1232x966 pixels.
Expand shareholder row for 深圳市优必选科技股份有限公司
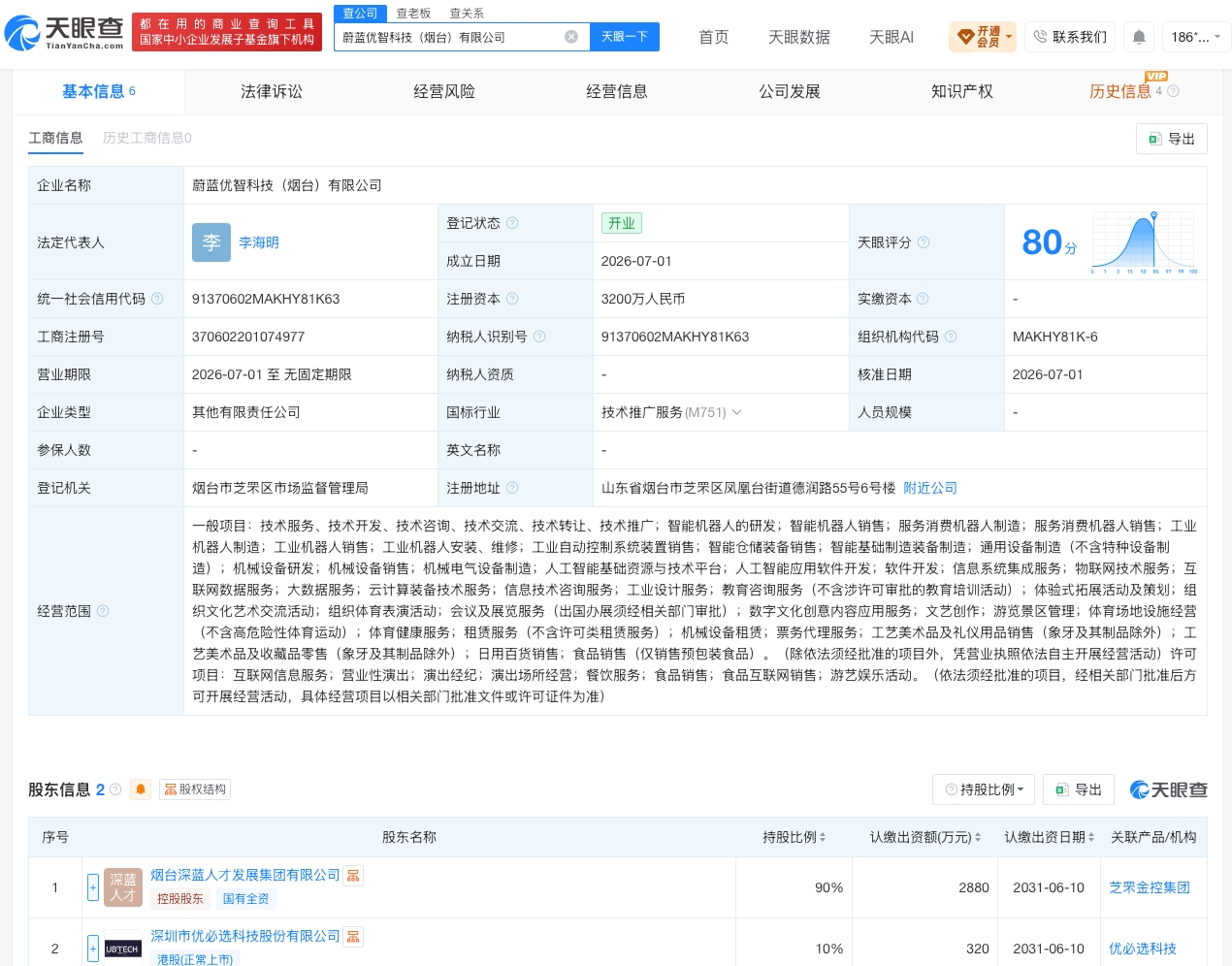coord(93,949)
